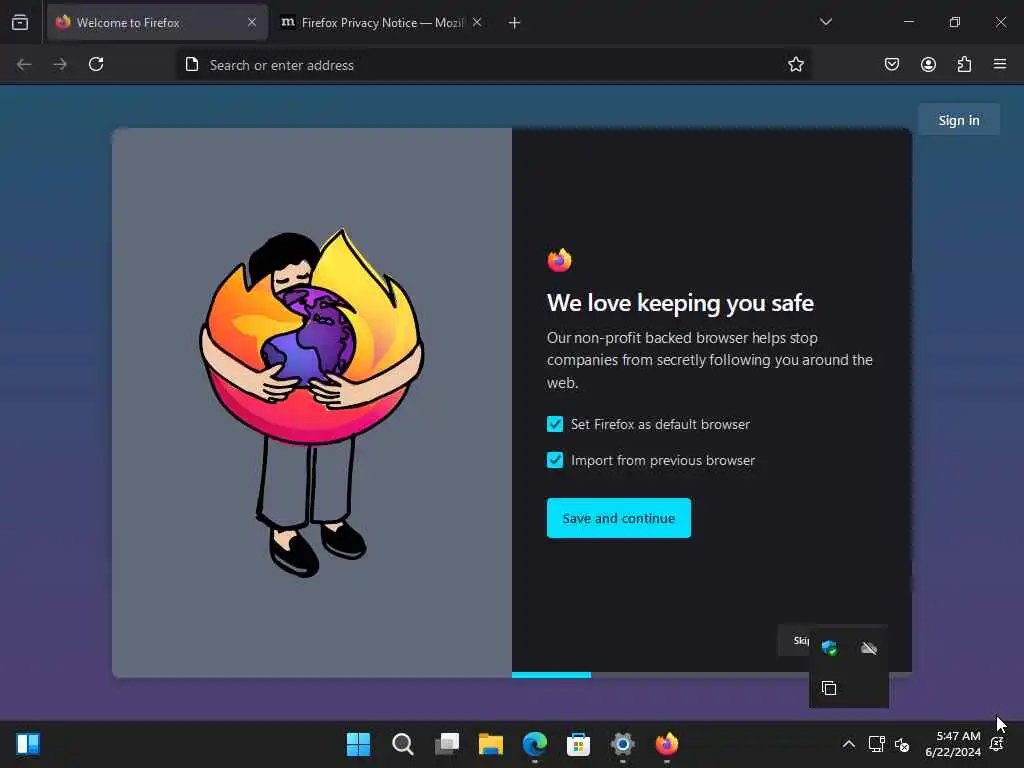Uncheck Set Firefox as default browser
This screenshot has width=1024, height=768.
(x=555, y=424)
